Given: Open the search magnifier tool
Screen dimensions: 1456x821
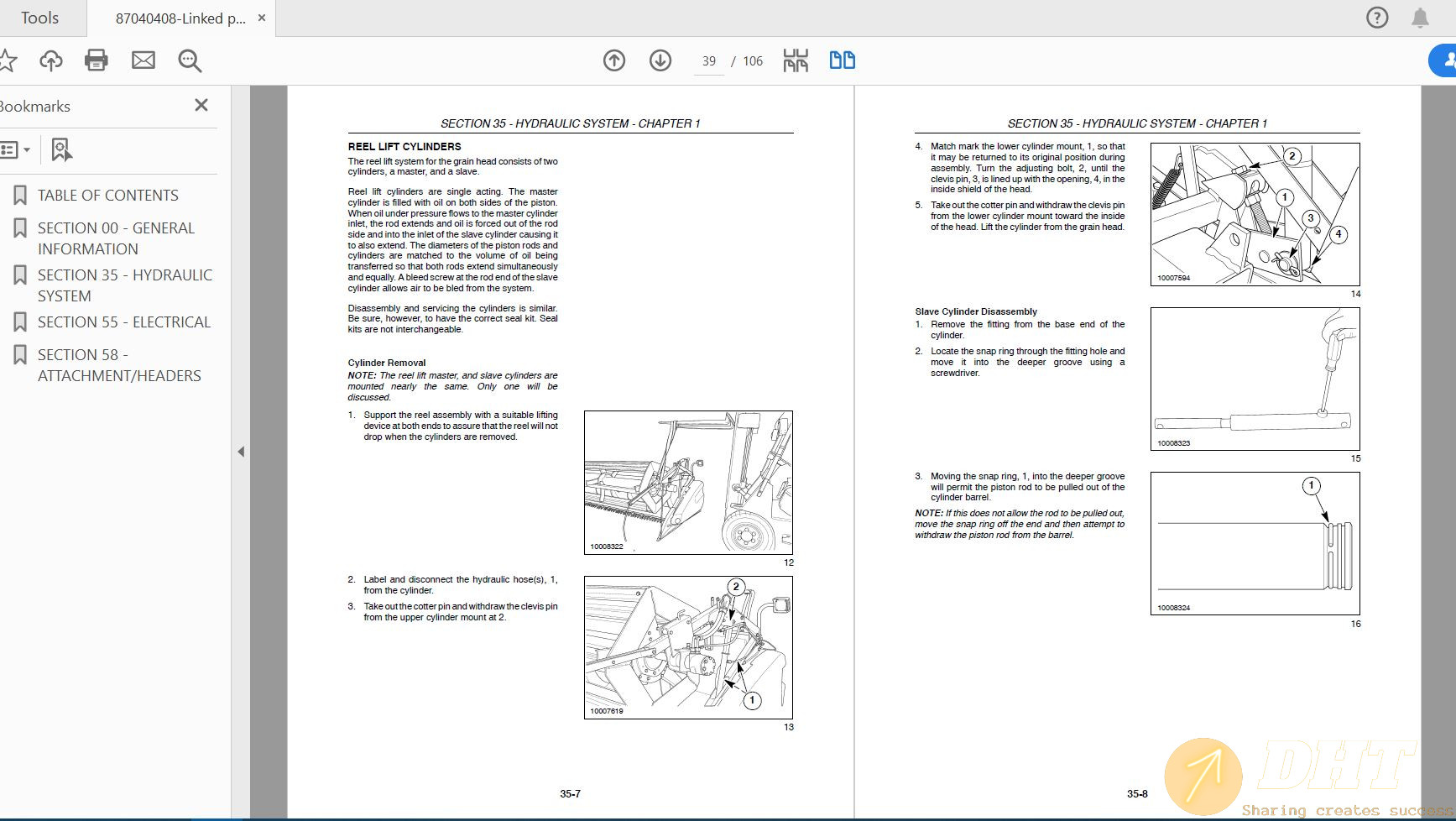Looking at the screenshot, I should pos(190,60).
